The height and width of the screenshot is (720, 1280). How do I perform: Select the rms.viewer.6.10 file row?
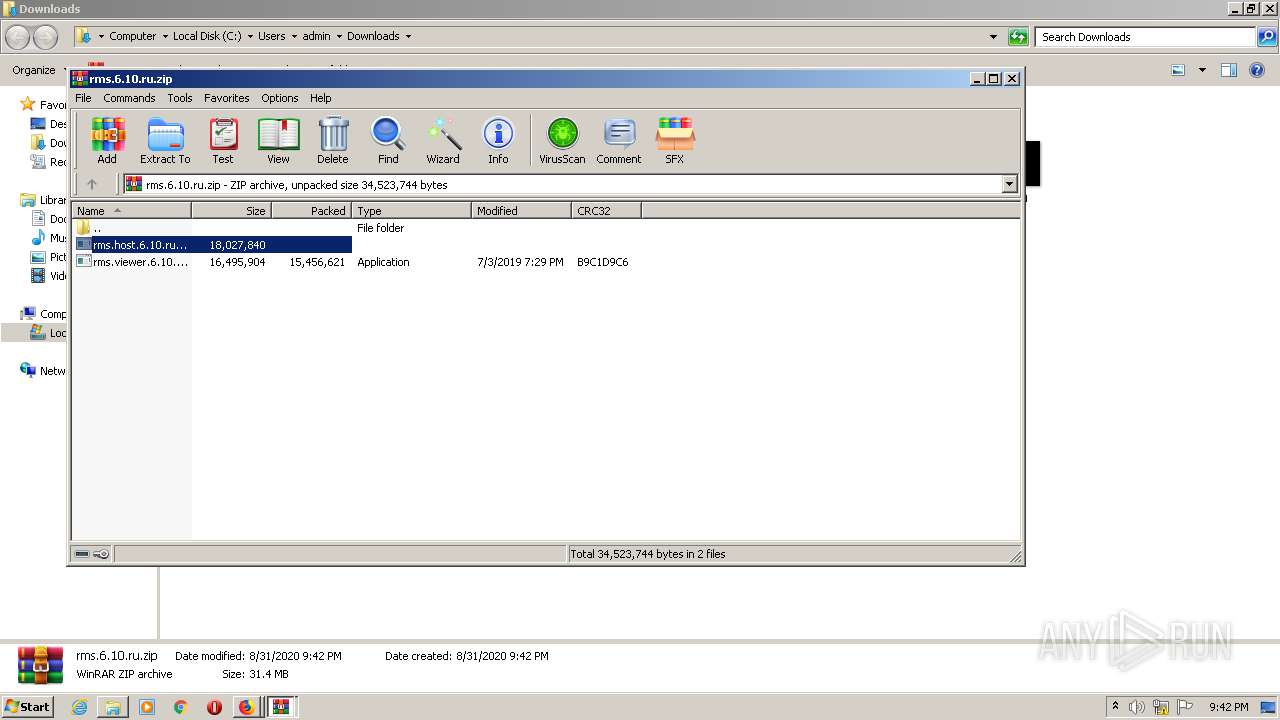pyautogui.click(x=353, y=262)
